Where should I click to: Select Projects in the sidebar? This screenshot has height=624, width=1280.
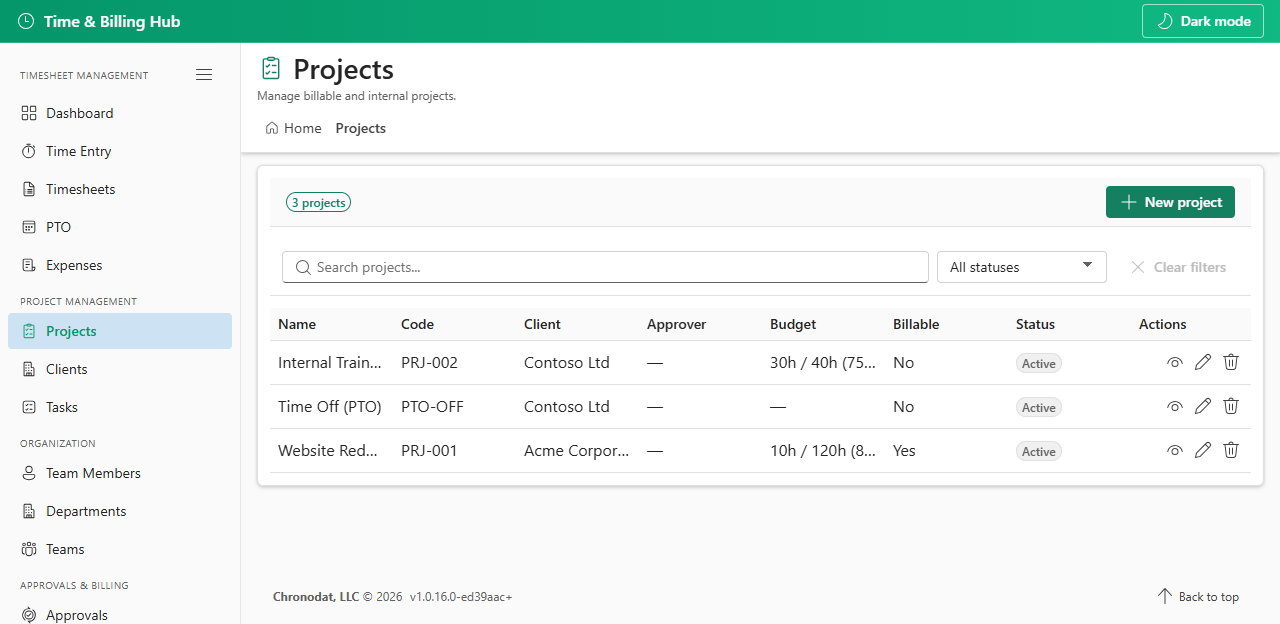coord(120,331)
